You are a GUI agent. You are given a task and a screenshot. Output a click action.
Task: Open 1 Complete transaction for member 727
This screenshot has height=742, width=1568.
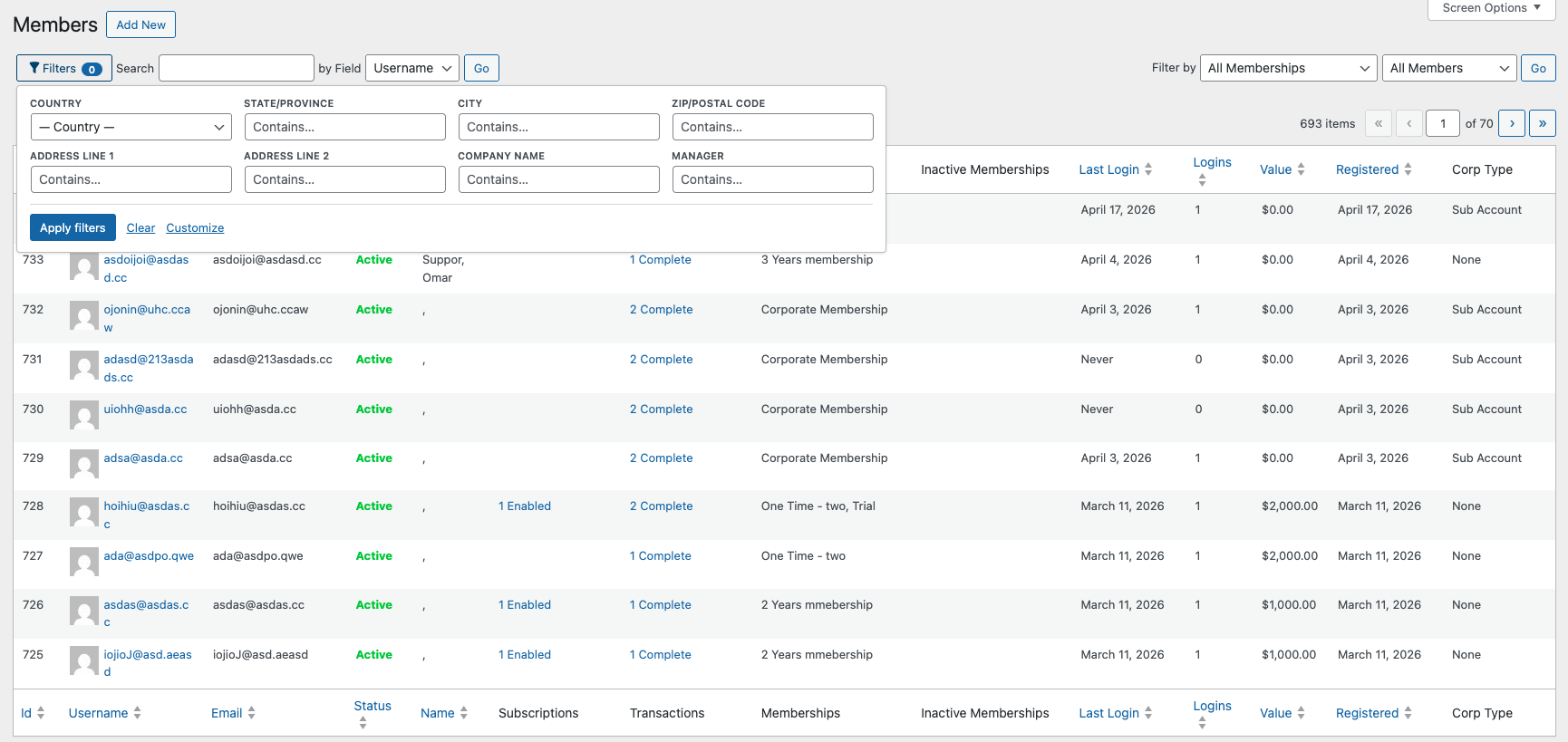point(661,555)
